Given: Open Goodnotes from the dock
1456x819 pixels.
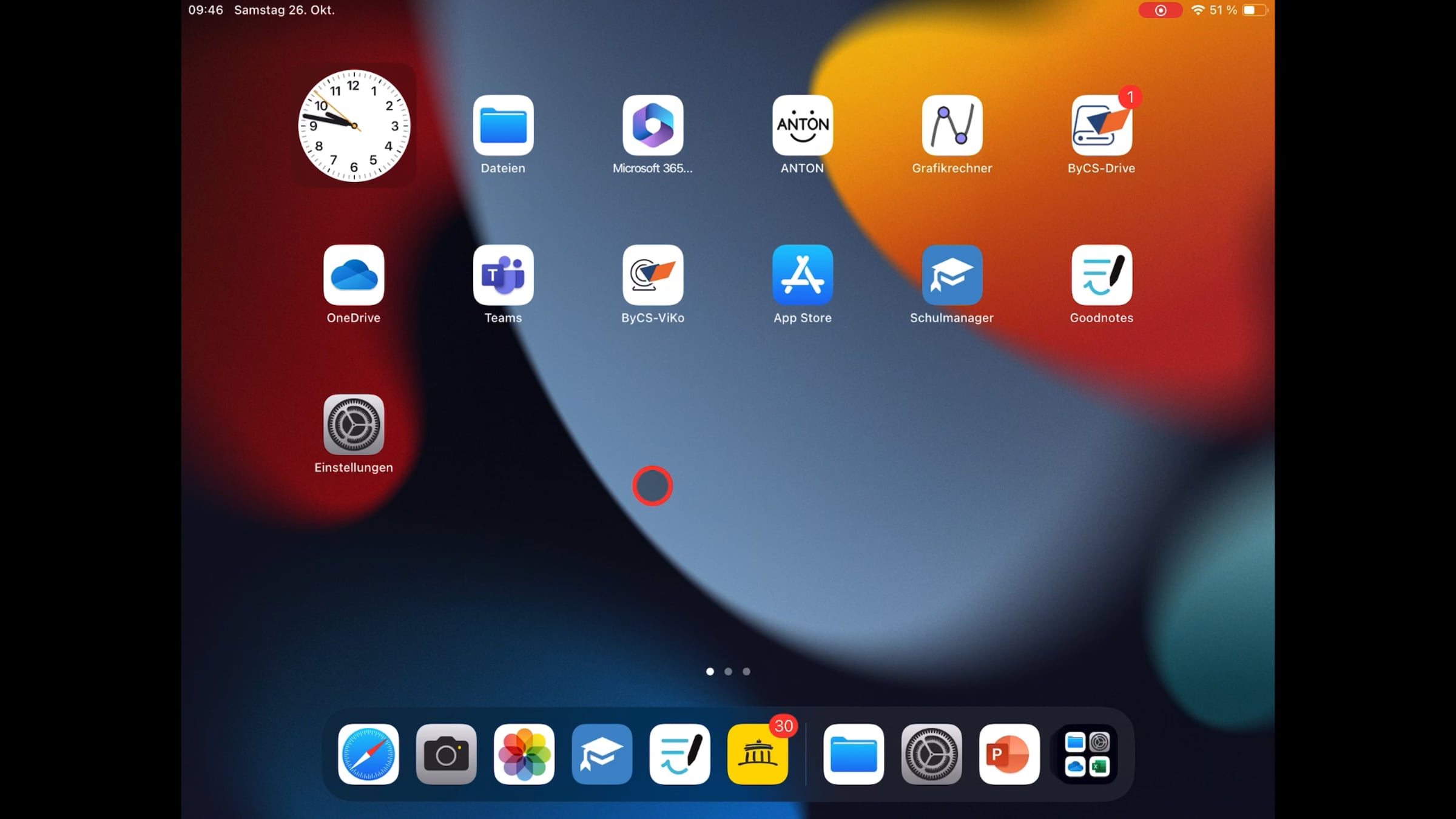Looking at the screenshot, I should pos(679,754).
